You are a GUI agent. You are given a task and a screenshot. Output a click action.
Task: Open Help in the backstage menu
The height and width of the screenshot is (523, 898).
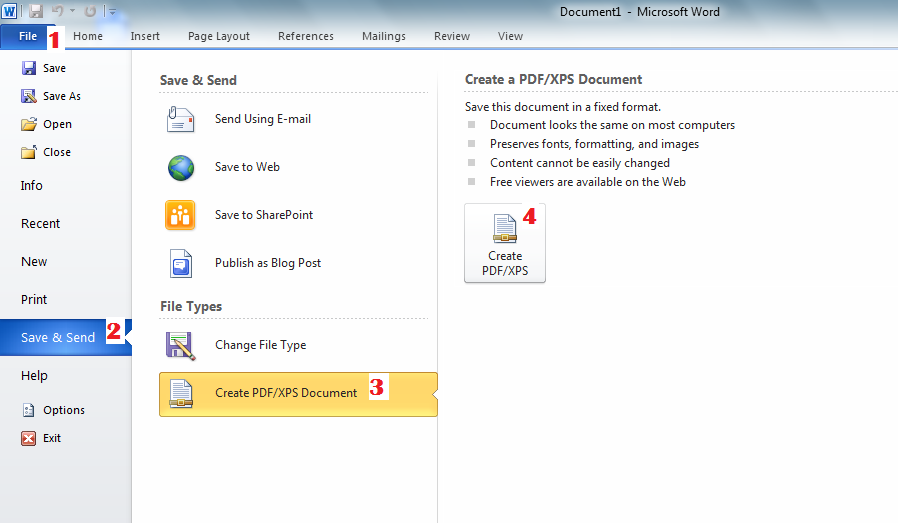click(34, 376)
